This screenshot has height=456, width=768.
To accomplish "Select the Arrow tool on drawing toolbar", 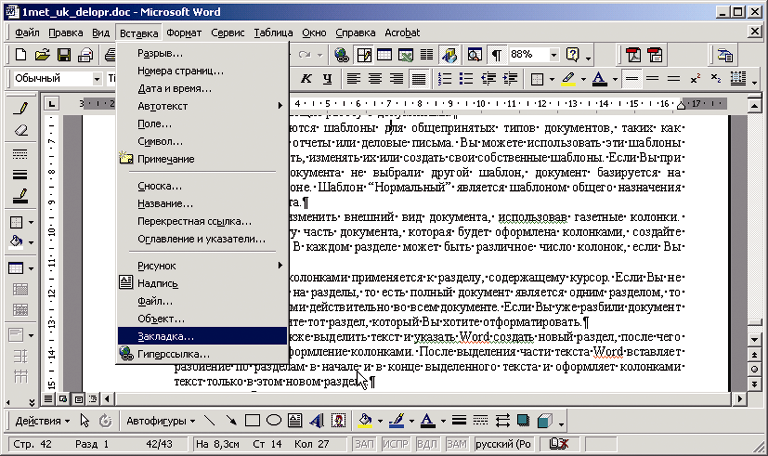I will pyautogui.click(x=231, y=421).
